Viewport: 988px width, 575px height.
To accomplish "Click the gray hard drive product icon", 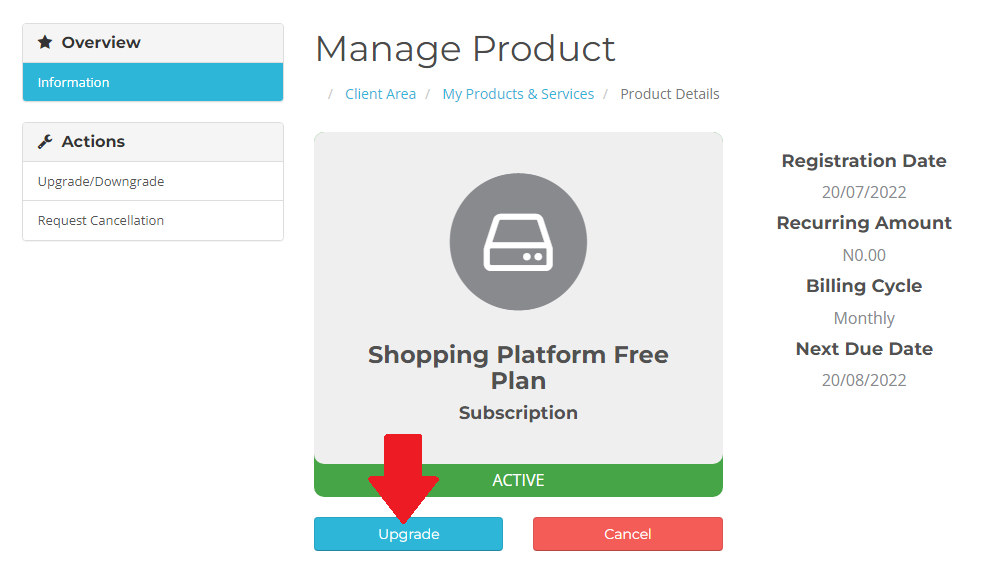I will [518, 242].
